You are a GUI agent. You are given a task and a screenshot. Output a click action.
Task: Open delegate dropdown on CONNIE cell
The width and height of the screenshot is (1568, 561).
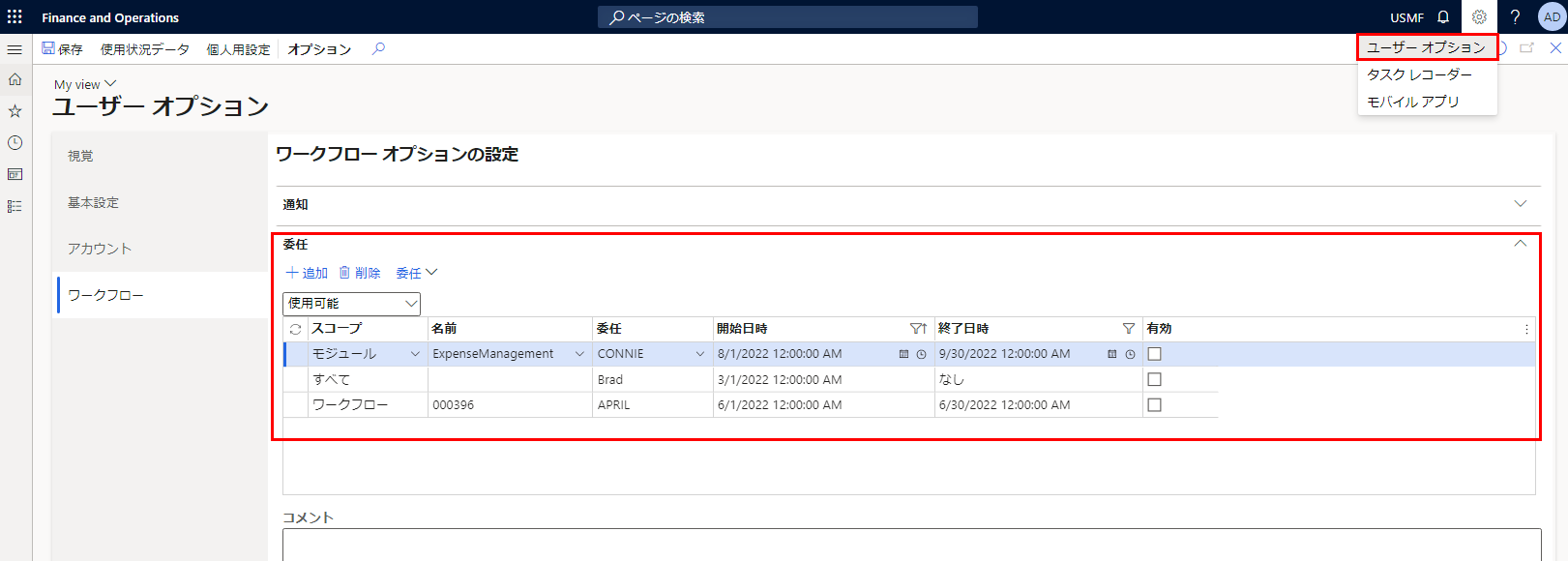(700, 354)
